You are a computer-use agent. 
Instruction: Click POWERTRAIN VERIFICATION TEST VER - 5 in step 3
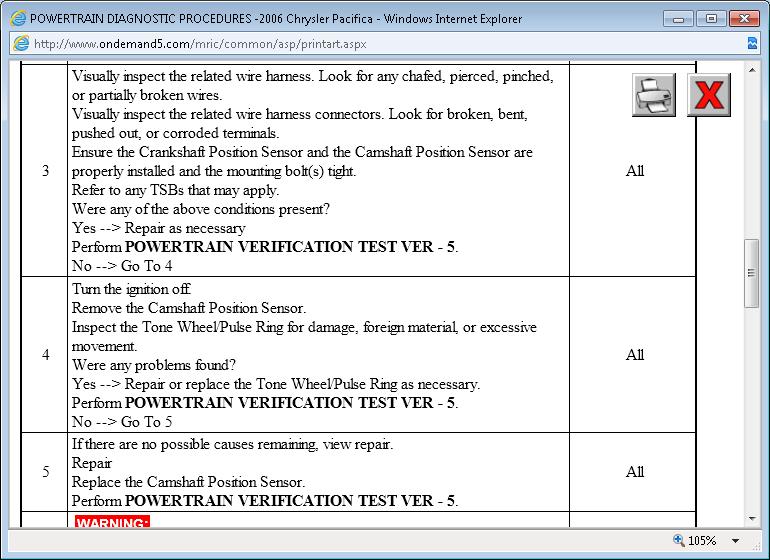[290, 247]
